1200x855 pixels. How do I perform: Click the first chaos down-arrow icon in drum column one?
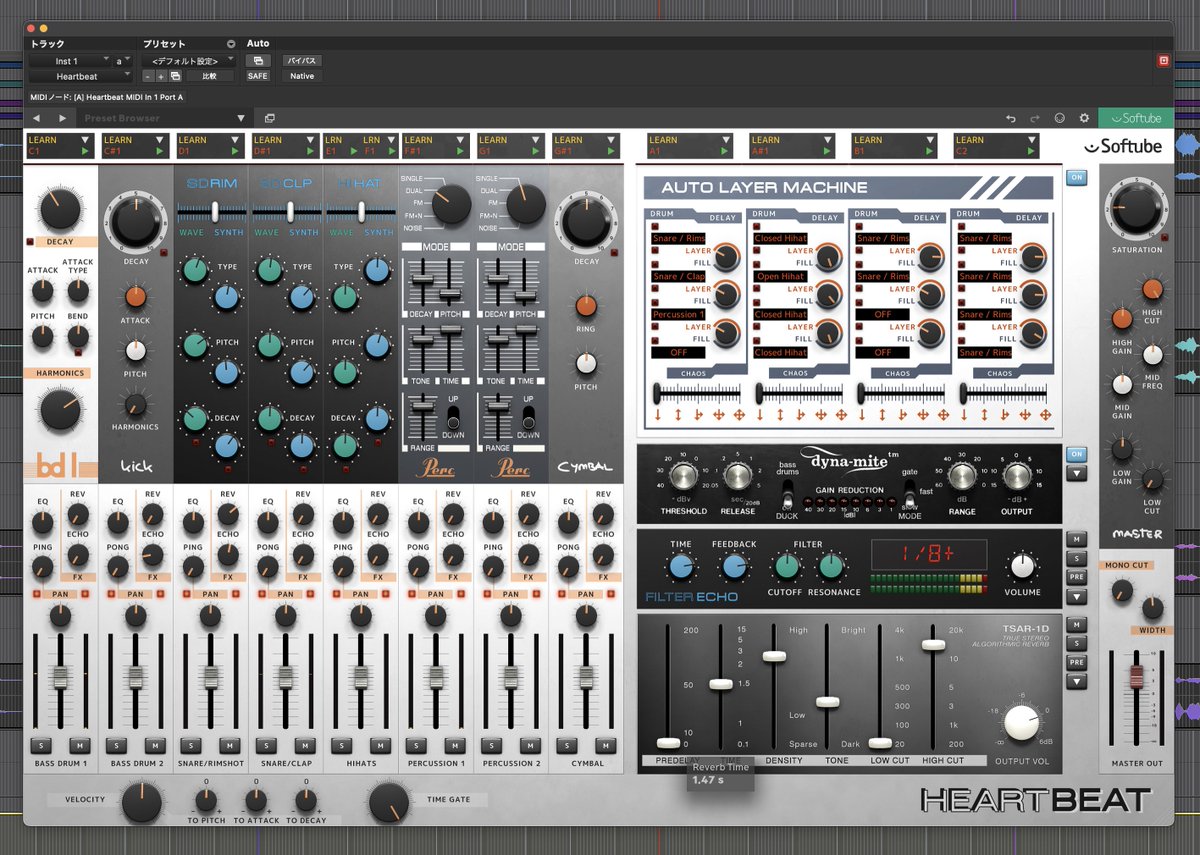click(x=660, y=414)
